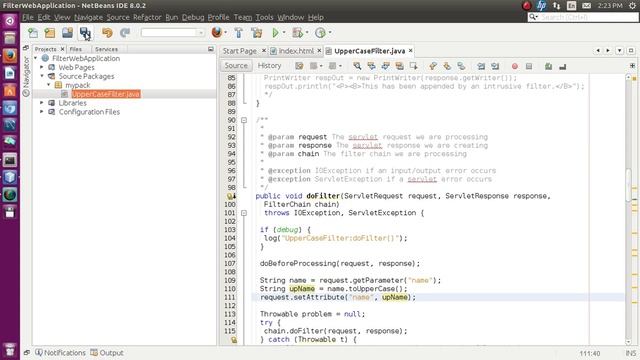The width and height of the screenshot is (640, 360).
Task: Click Find Previous Occurrence editor icon
Action: coord(371,66)
